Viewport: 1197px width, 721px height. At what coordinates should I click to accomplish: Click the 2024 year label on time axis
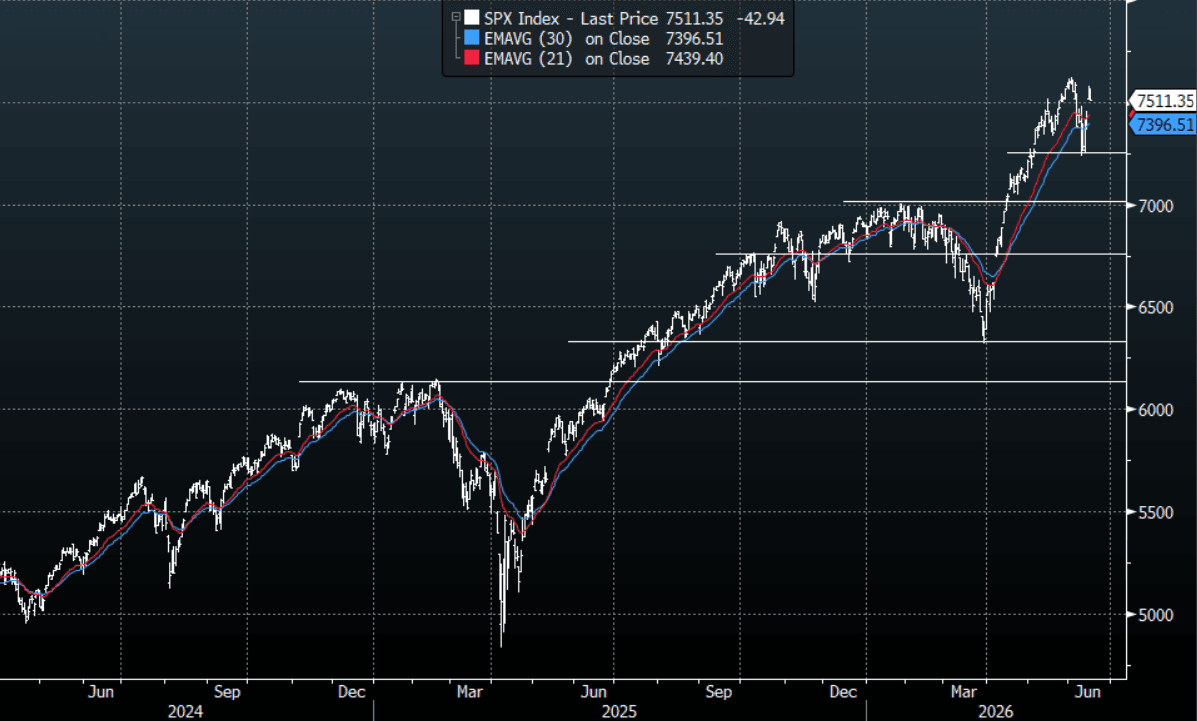(x=185, y=711)
